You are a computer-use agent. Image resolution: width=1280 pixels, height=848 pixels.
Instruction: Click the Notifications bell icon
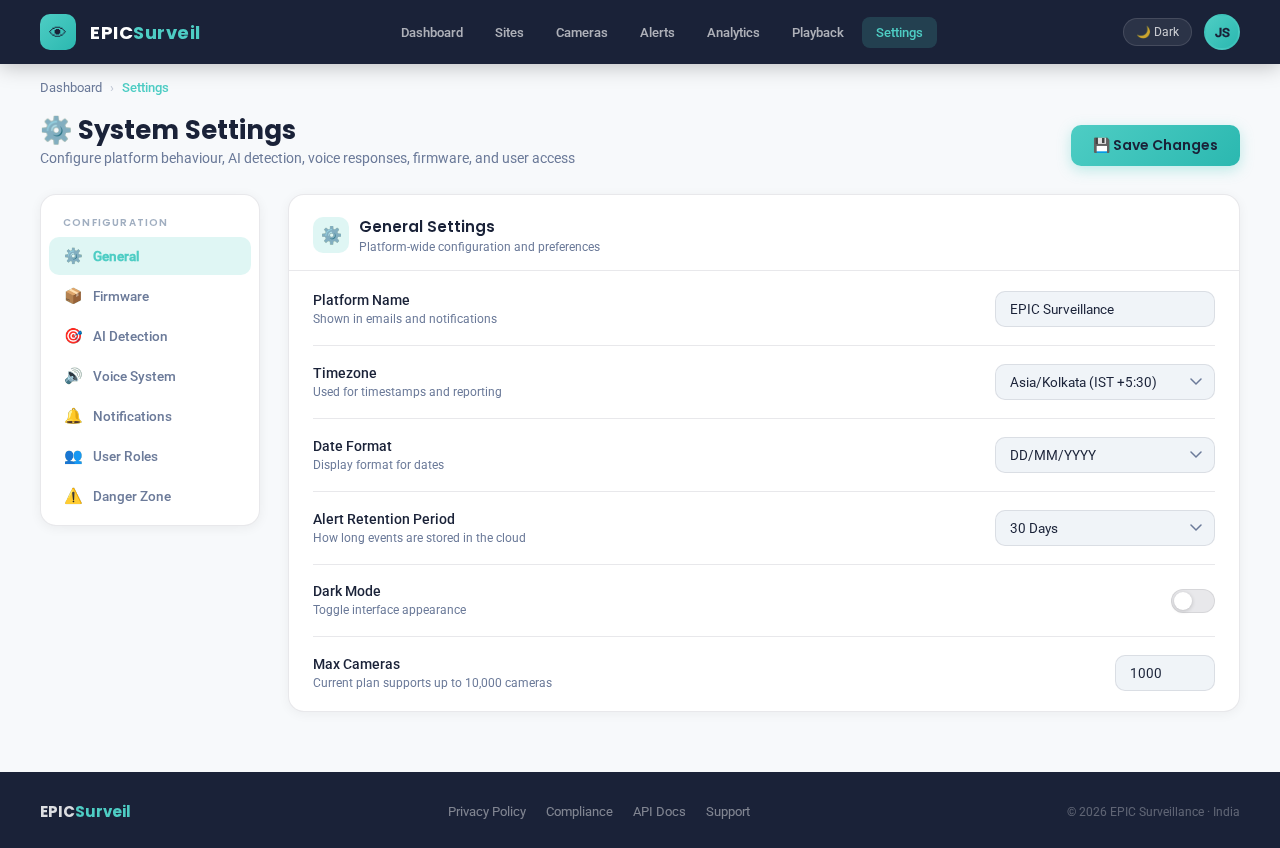tap(73, 416)
